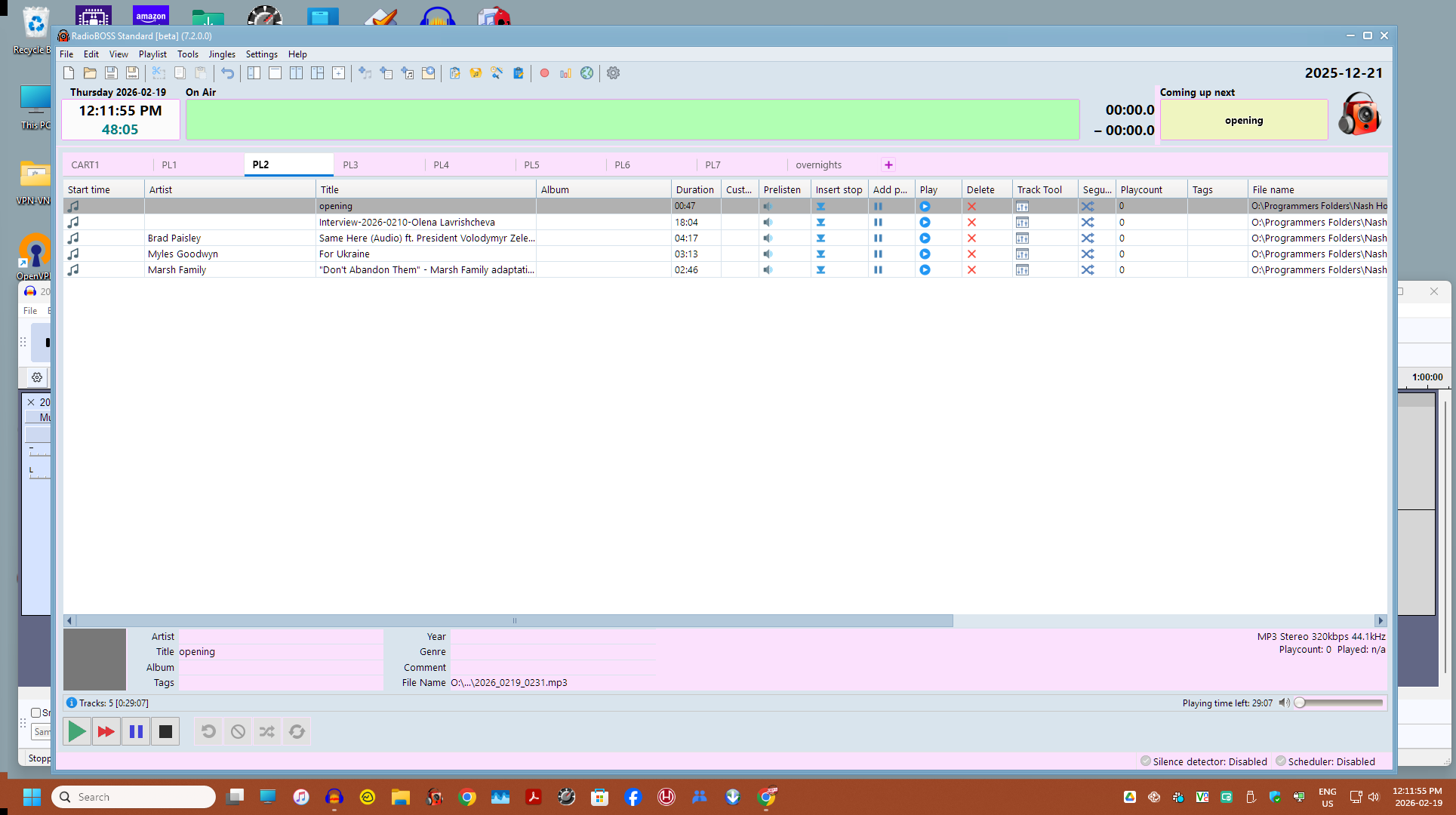Click Prelisten speaker icon for For Ukraine
This screenshot has width=1456, height=815.
768,254
